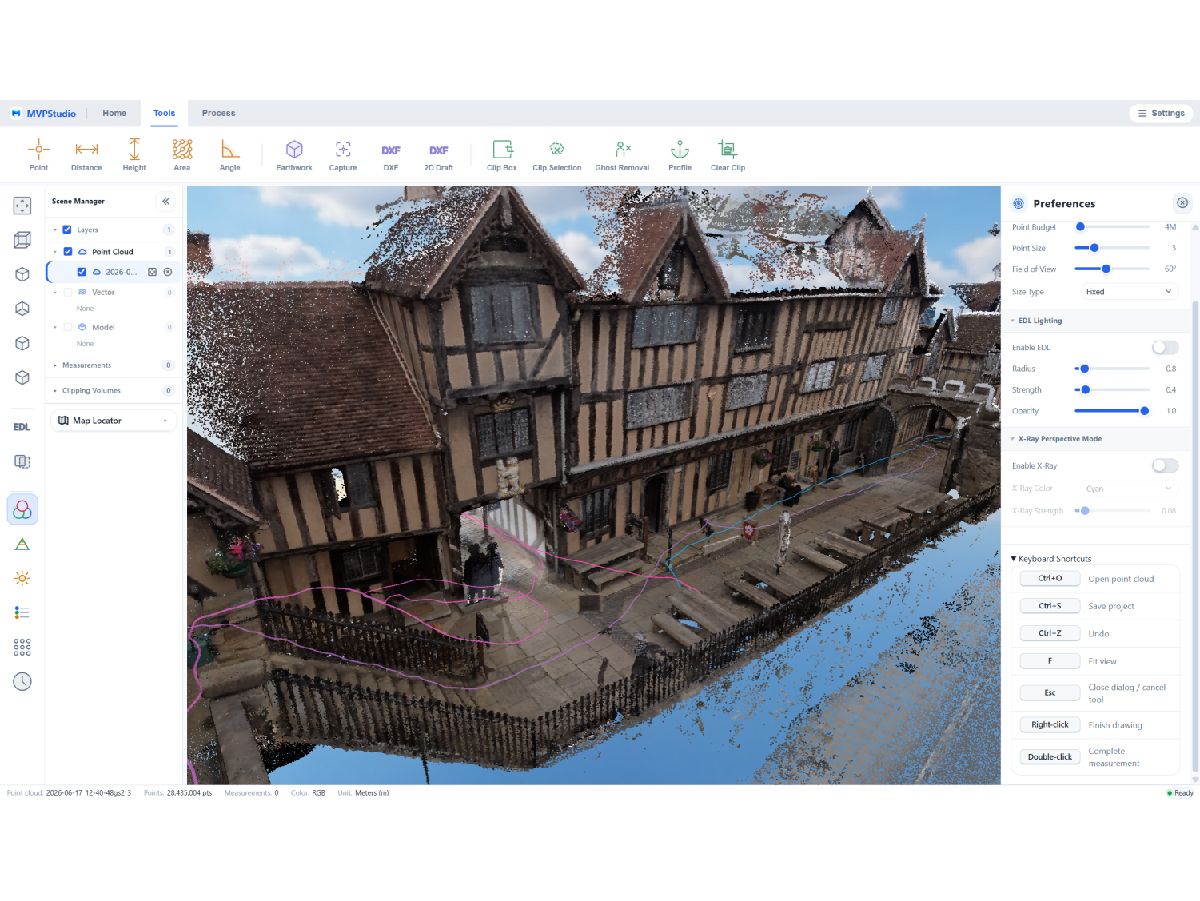Click the wireframe box icon in left sidebar
This screenshot has width=1200, height=901.
[x=22, y=240]
